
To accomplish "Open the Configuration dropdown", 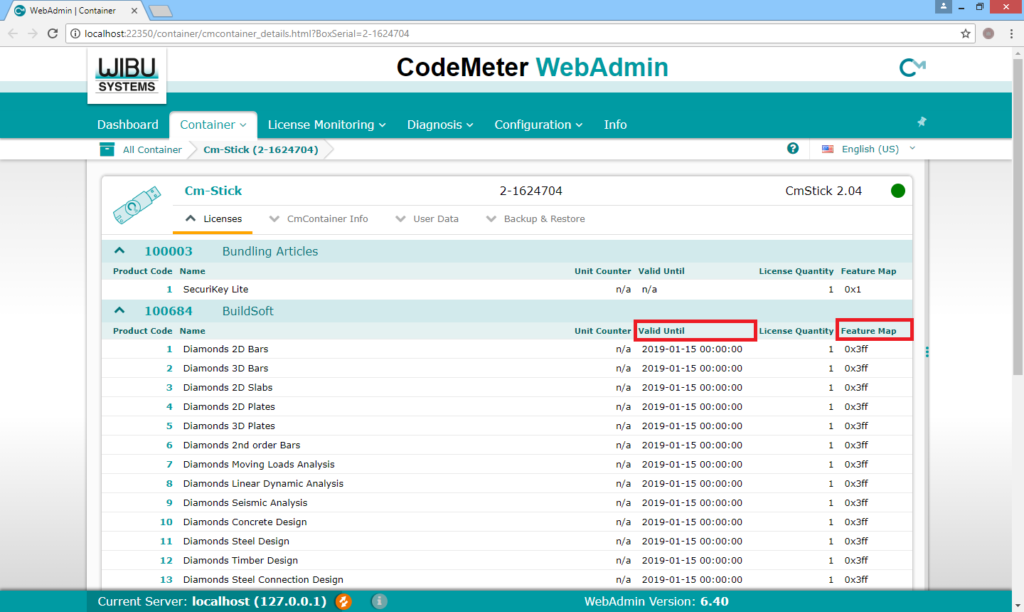I will point(538,124).
